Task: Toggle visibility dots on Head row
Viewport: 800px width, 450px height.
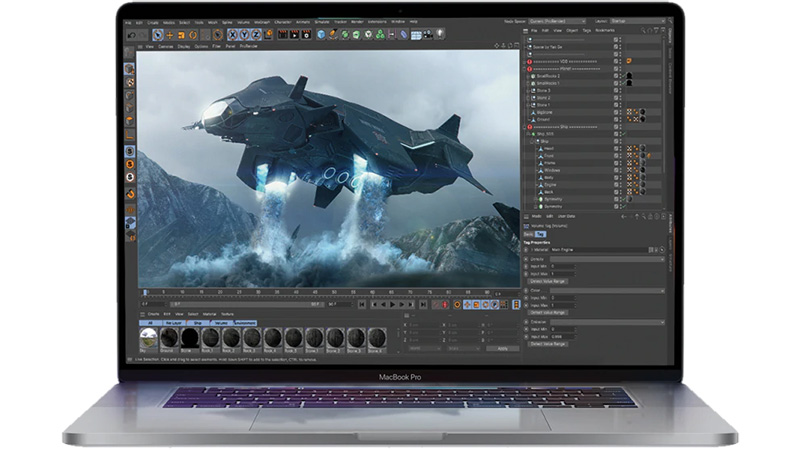Action: click(x=620, y=148)
